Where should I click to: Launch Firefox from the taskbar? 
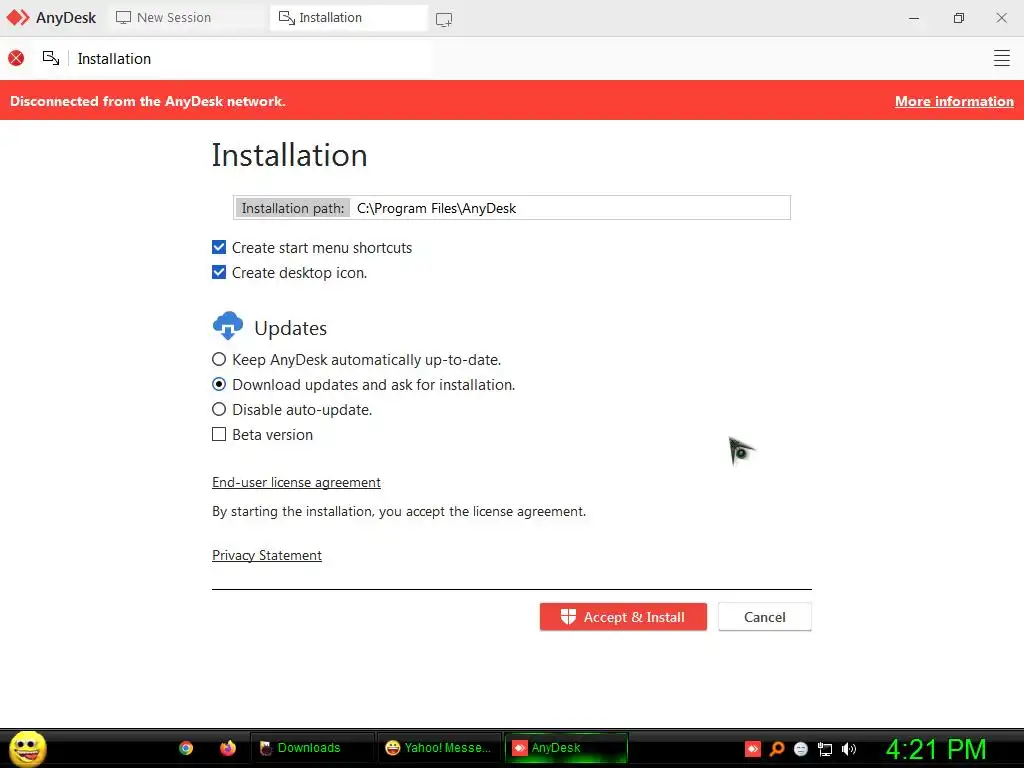[227, 748]
